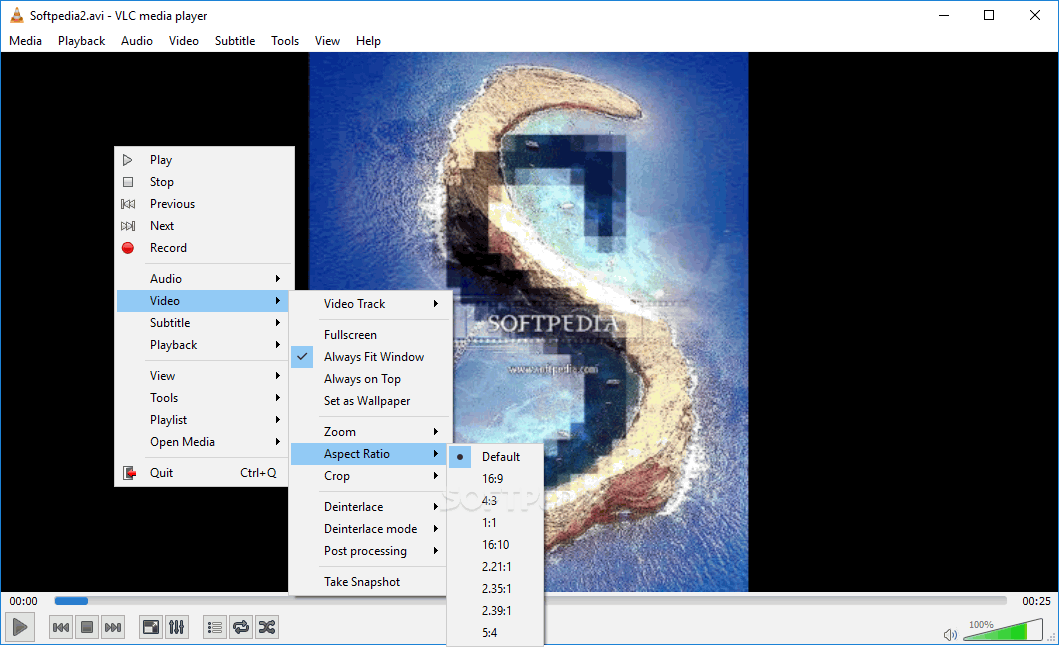Image resolution: width=1059 pixels, height=647 pixels.
Task: Expand the Video Track submenu
Action: [x=353, y=303]
